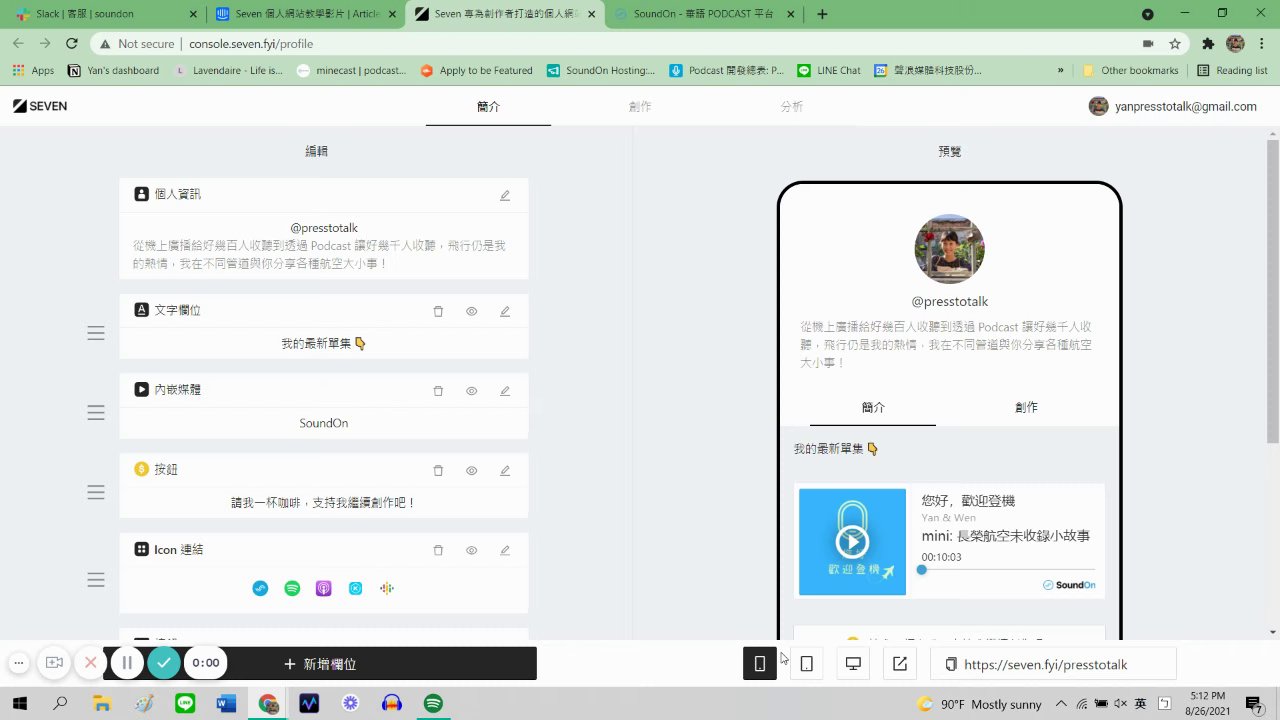The width and height of the screenshot is (1280, 720).
Task: Open profile page in new window icon
Action: coord(900,664)
